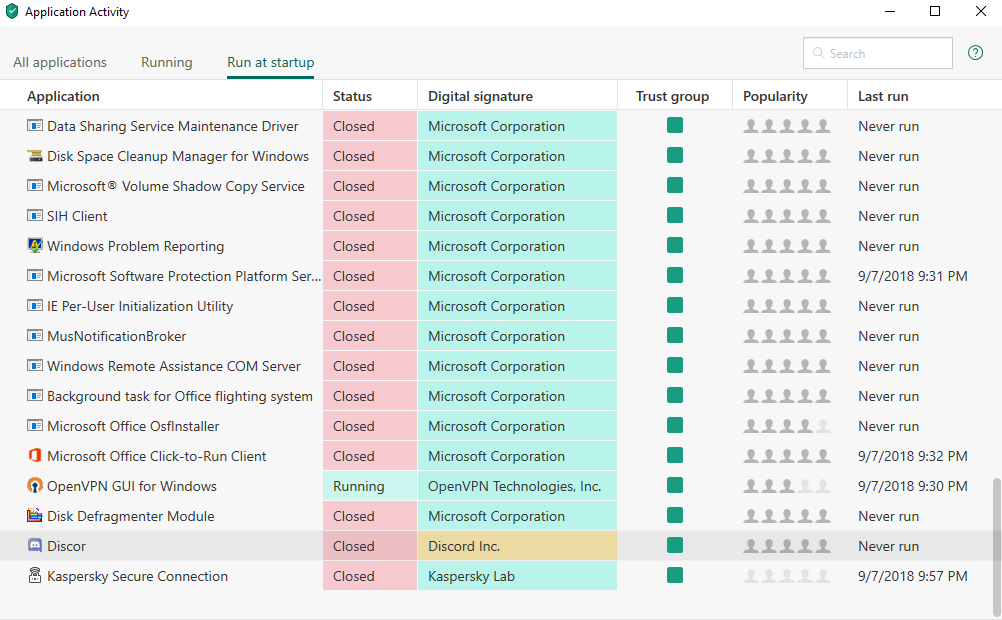Sort by the Application column header

(64, 96)
